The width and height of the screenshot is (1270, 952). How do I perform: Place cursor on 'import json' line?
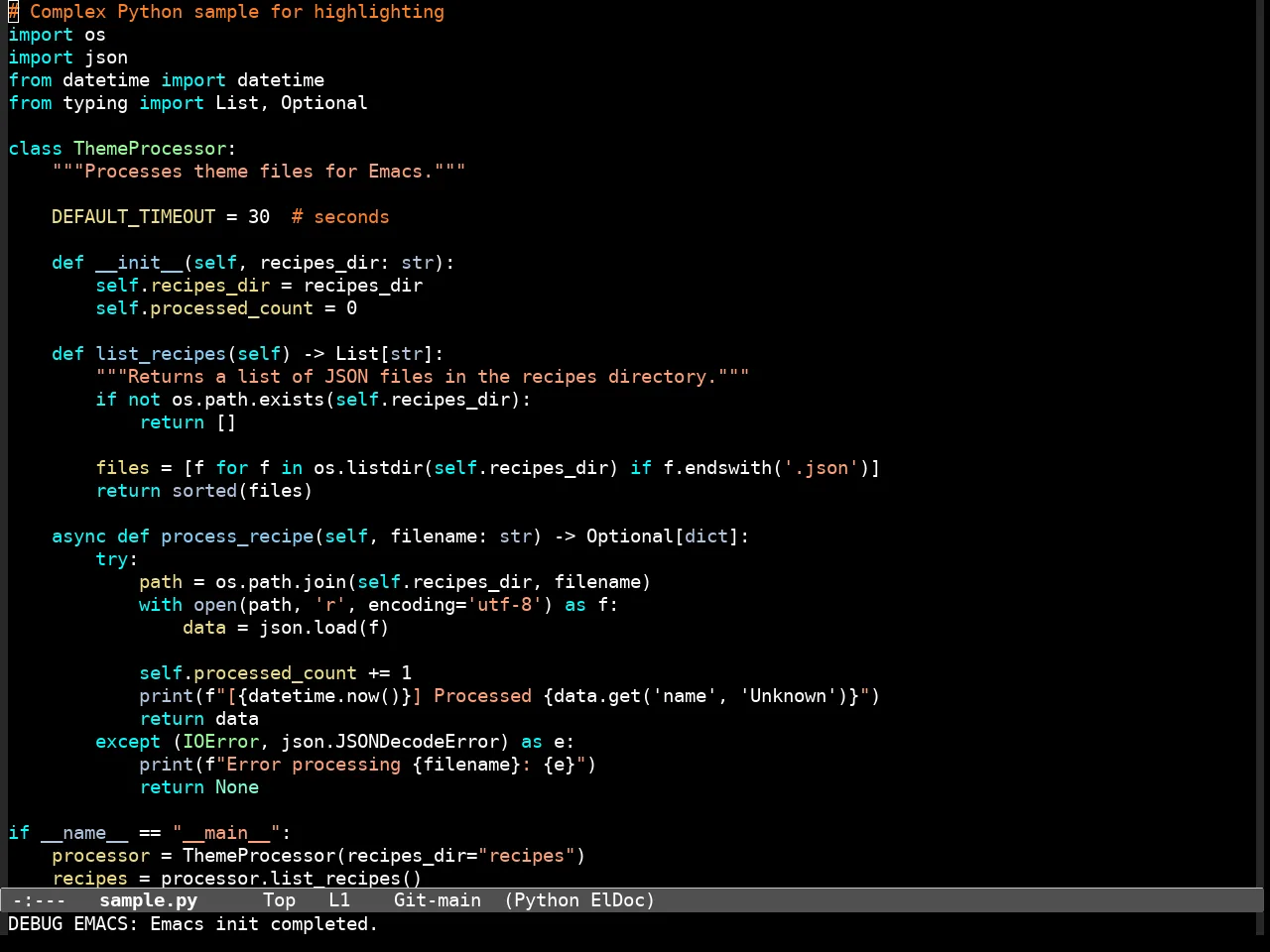point(67,58)
